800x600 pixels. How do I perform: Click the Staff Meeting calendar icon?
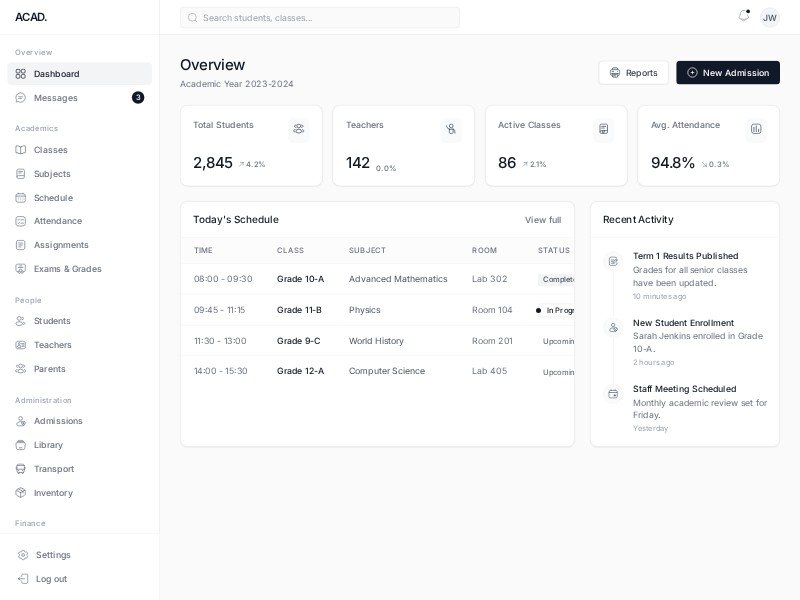pos(613,394)
